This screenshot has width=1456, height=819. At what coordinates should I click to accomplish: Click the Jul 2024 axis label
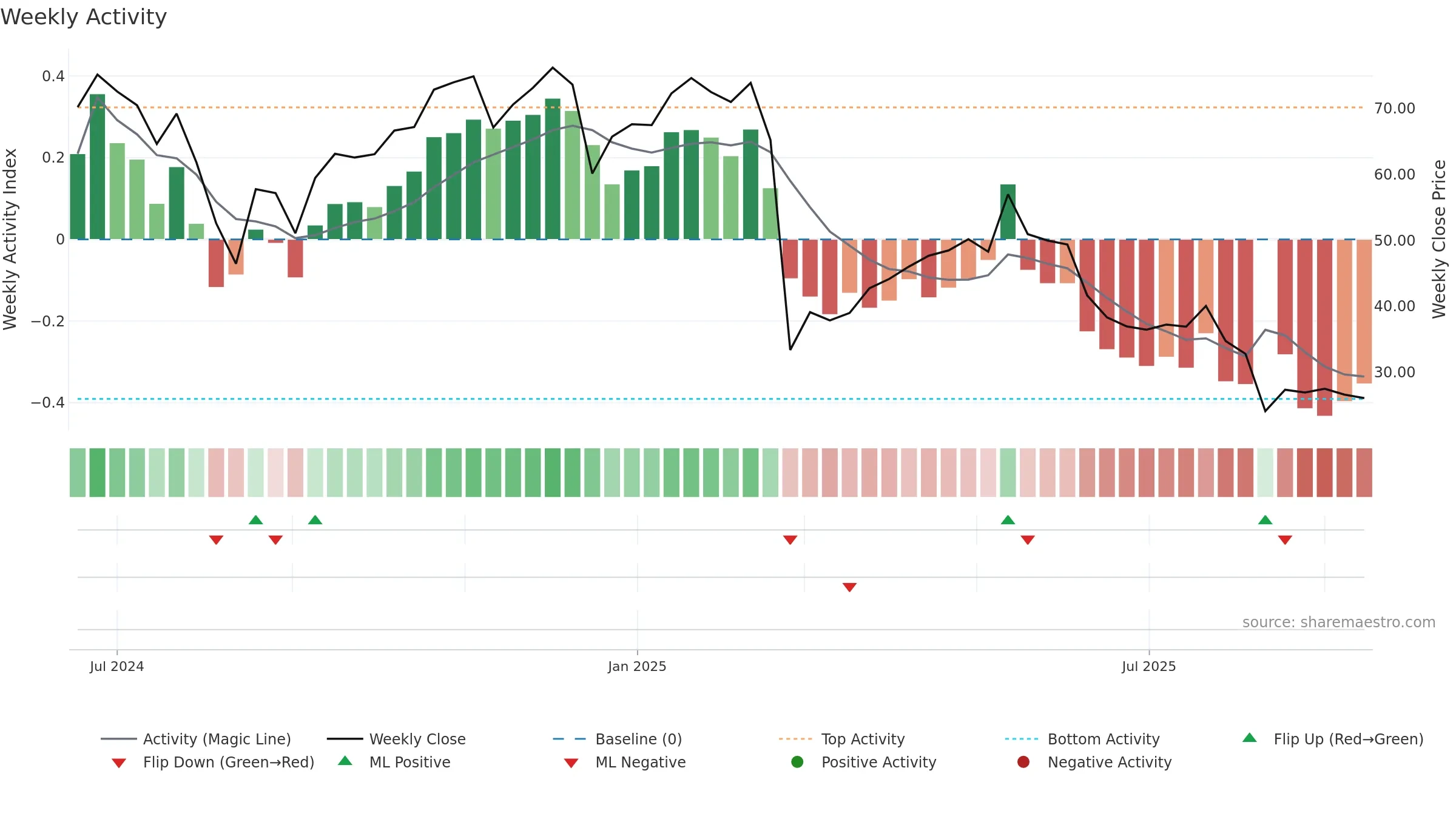tap(117, 666)
